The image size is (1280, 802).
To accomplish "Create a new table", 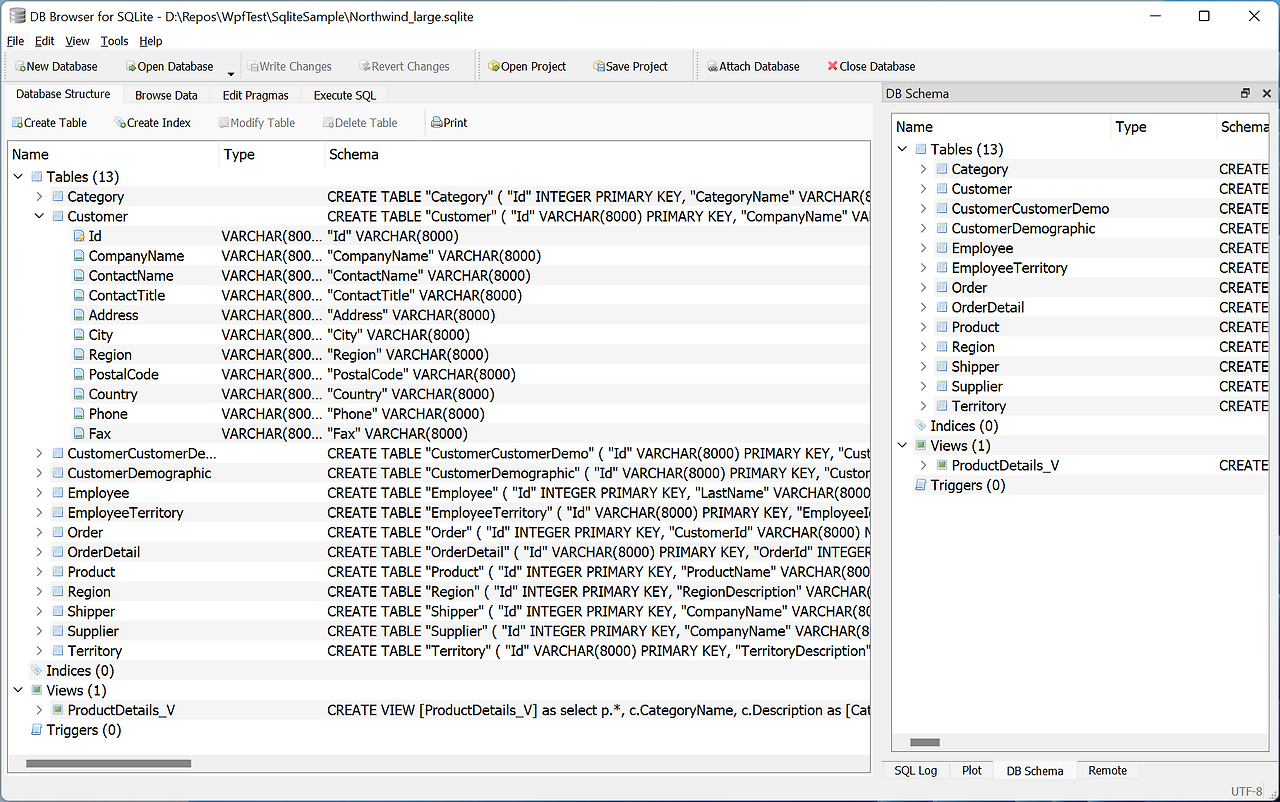I will (x=50, y=122).
